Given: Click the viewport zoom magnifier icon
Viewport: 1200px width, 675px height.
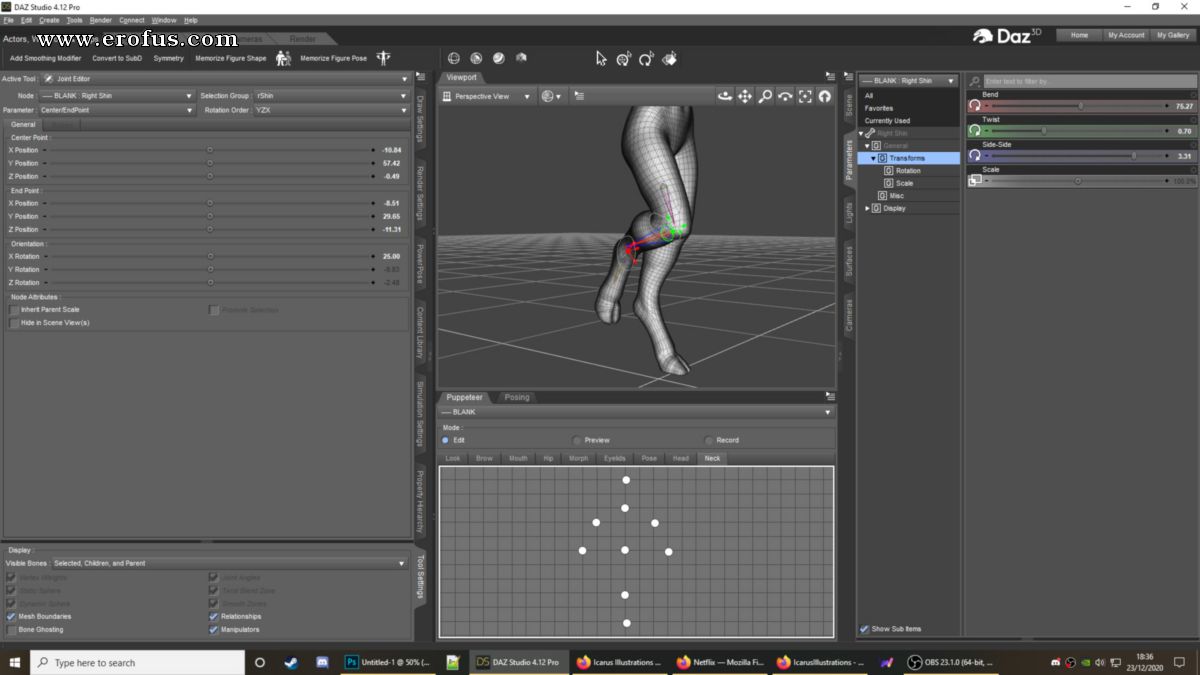Looking at the screenshot, I should (x=765, y=96).
